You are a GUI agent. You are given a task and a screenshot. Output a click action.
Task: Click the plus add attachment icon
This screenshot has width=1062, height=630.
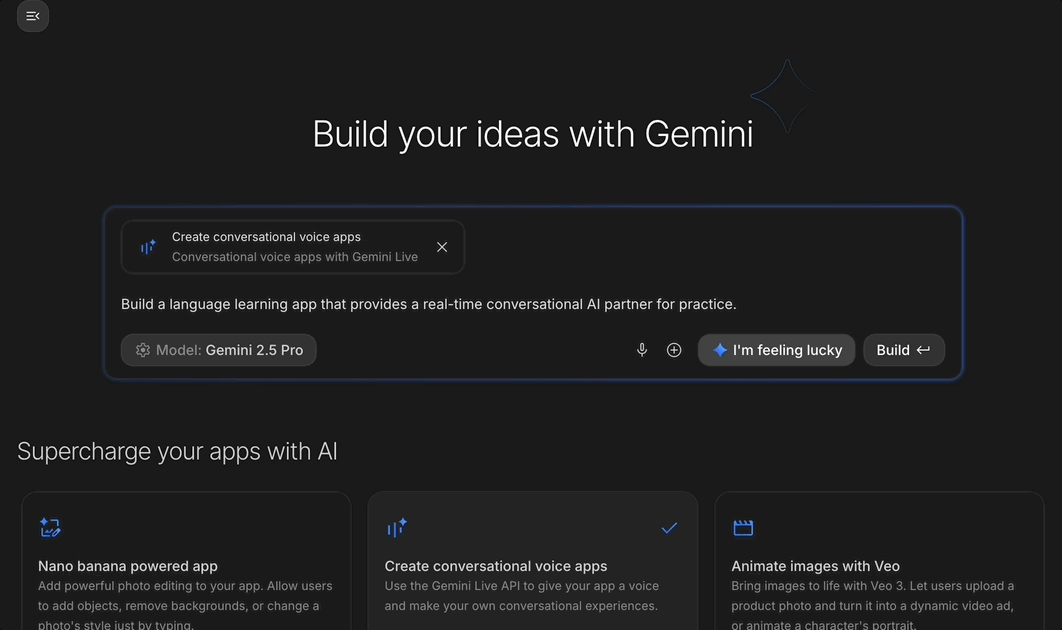click(674, 350)
